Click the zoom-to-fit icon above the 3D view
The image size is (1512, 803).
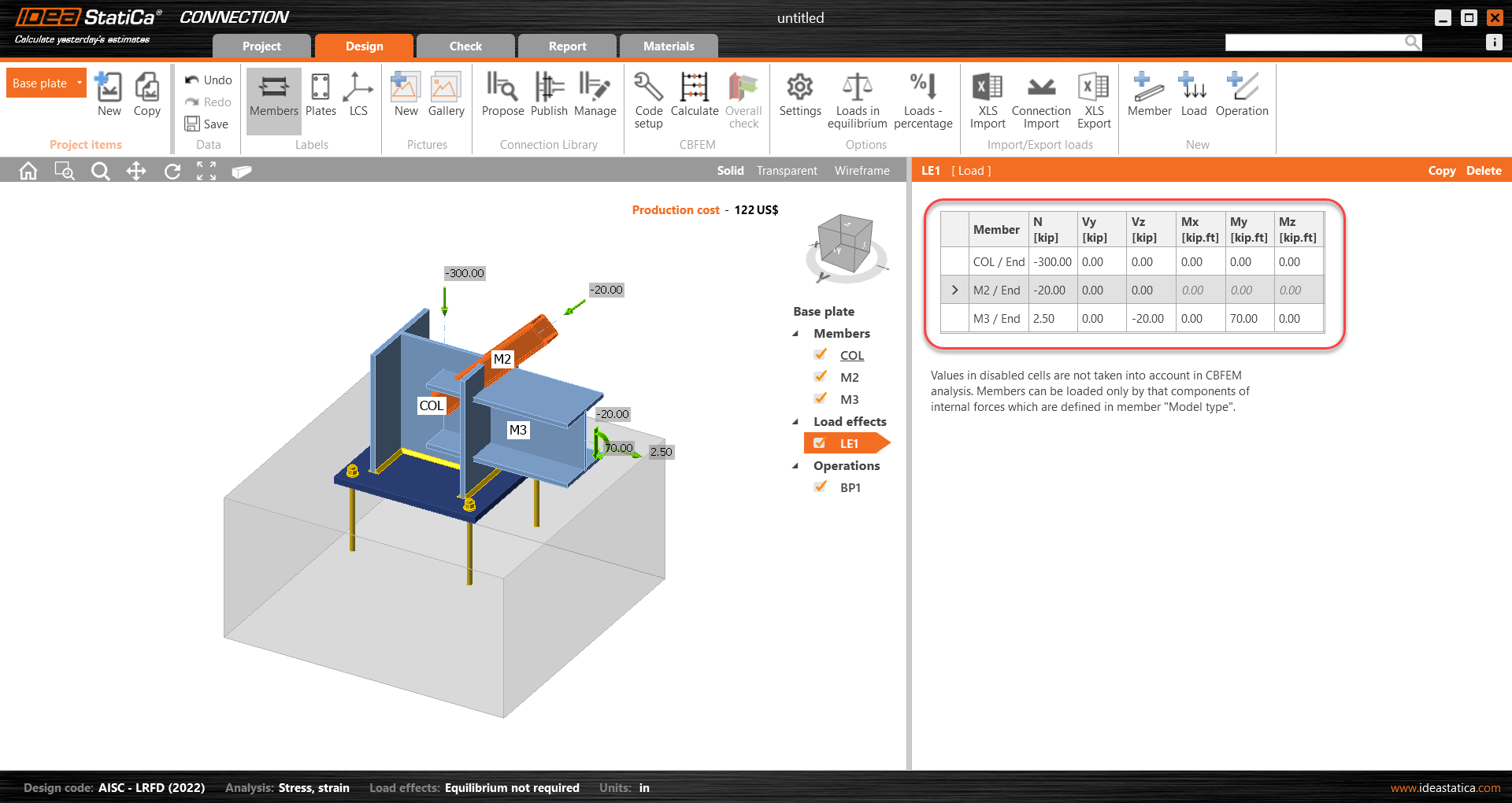coord(206,171)
